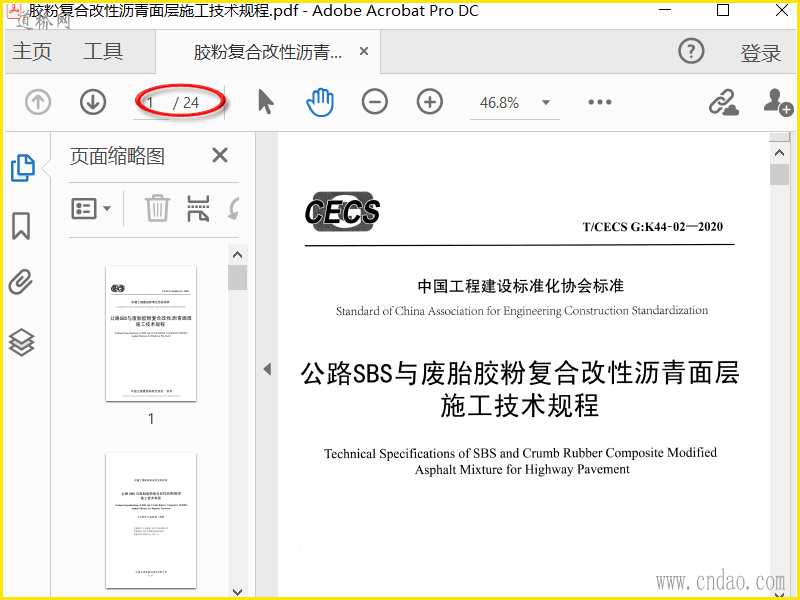The image size is (800, 600).
Task: Collapse the navigation pane with left triangle
Action: point(267,369)
